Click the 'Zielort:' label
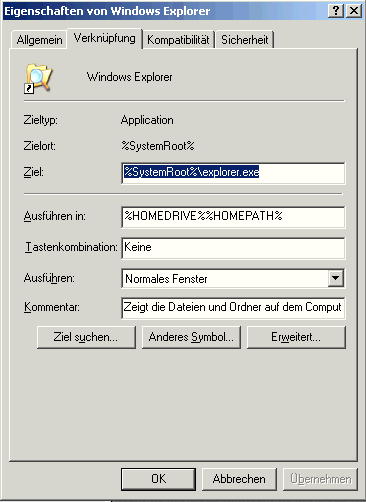This screenshot has height=502, width=366. coord(39,146)
